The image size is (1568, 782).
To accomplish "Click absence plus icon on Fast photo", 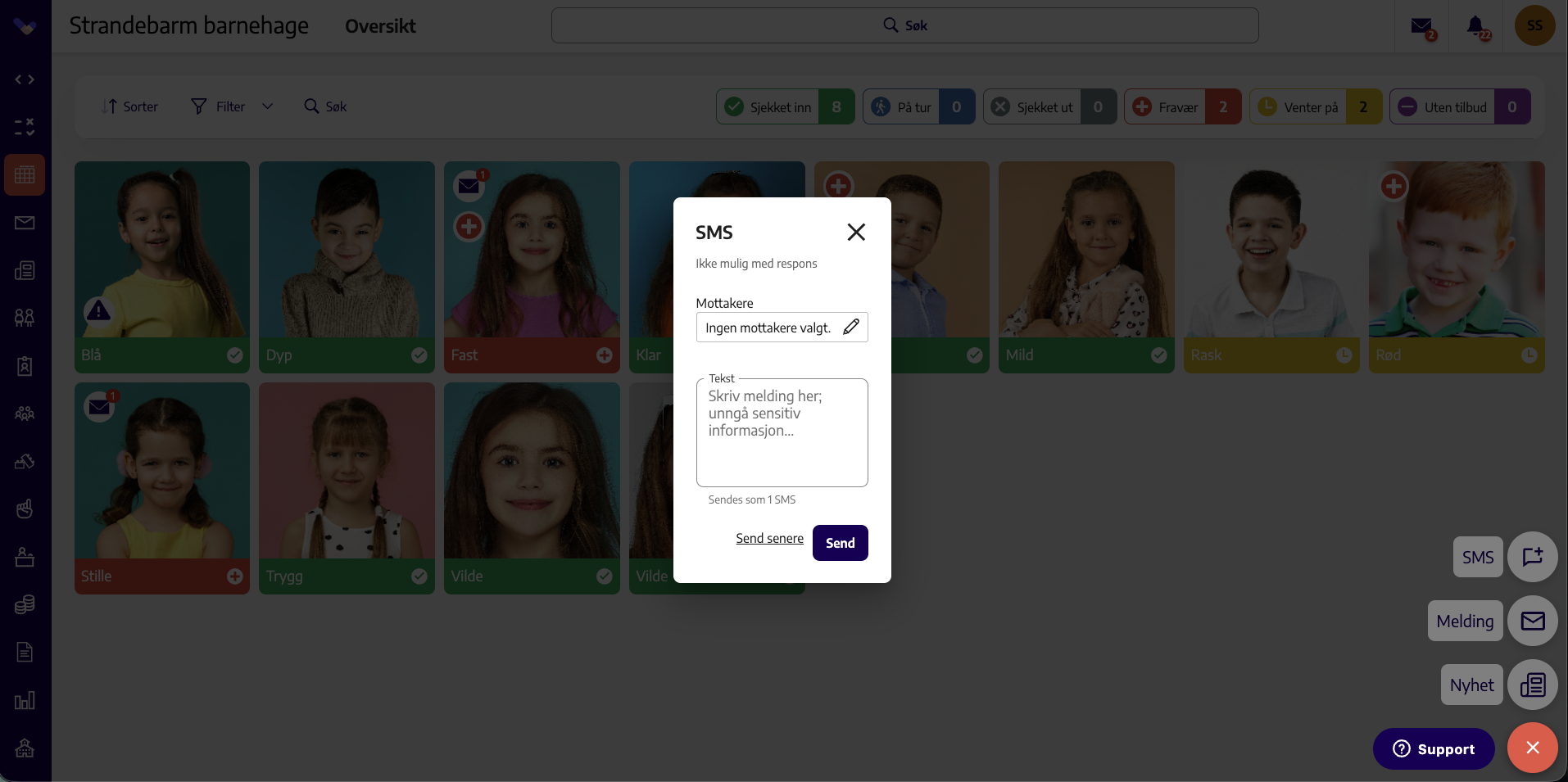I will (x=469, y=227).
